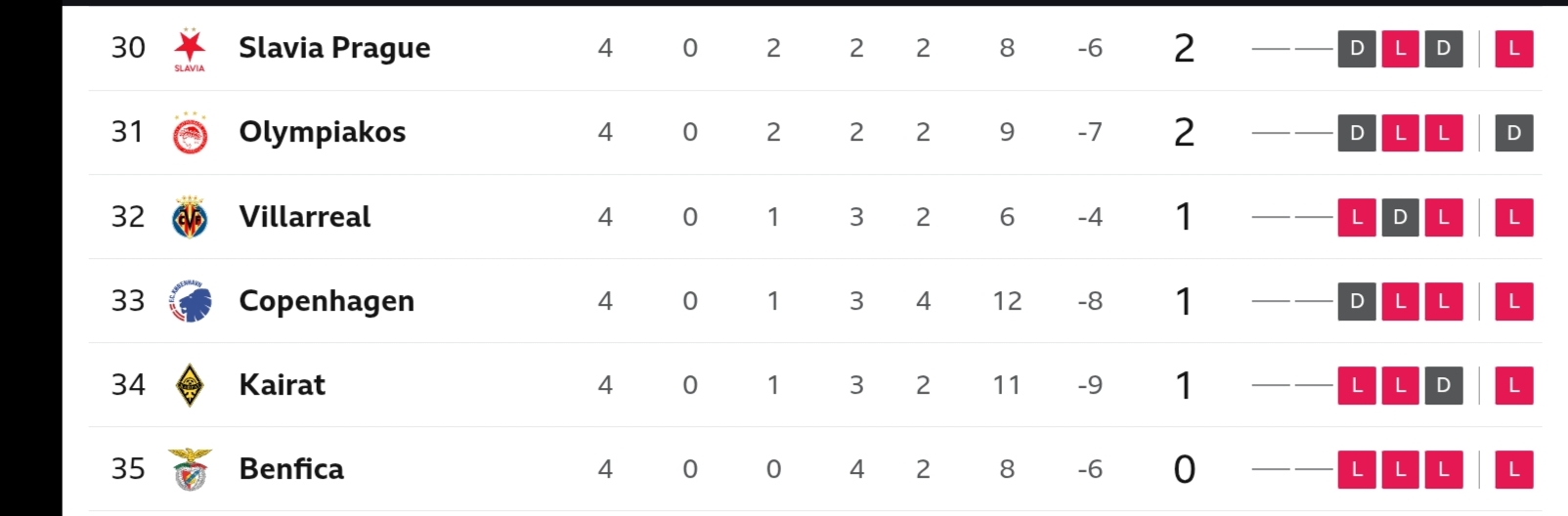1568x516 pixels.
Task: Select the Copenhagen team name
Action: click(x=327, y=301)
